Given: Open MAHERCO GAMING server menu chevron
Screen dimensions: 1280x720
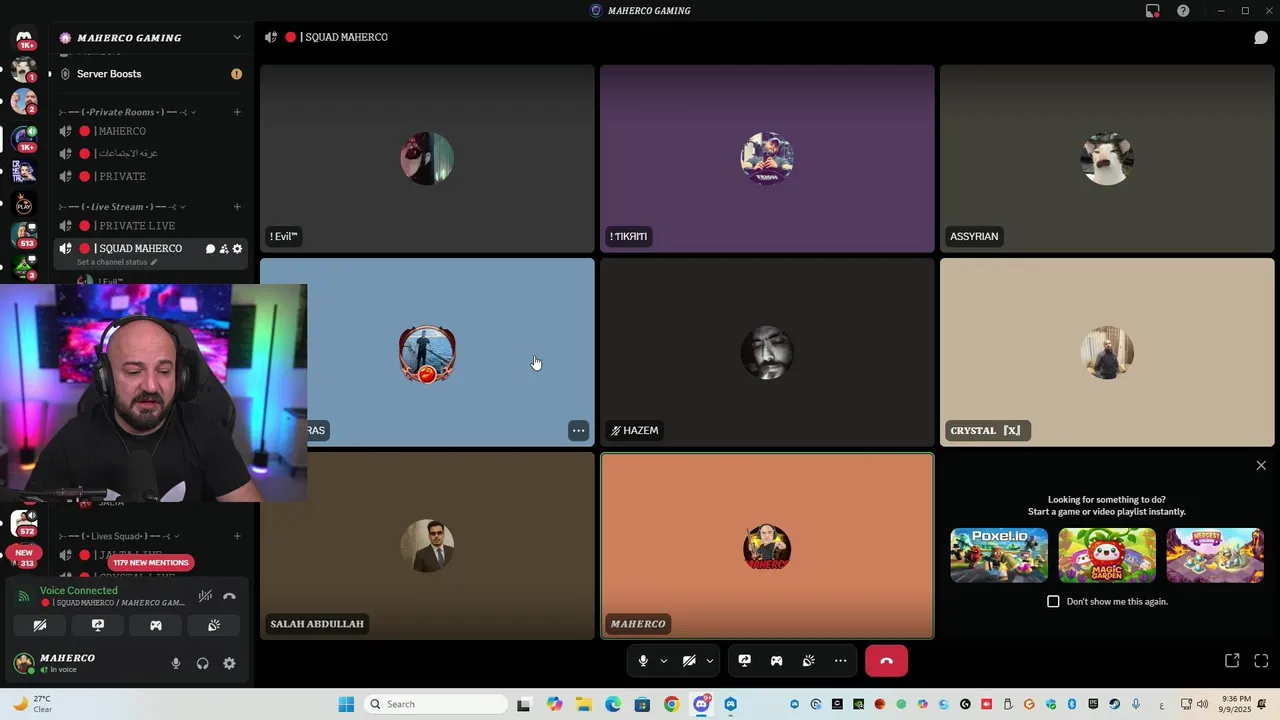Looking at the screenshot, I should coord(237,38).
